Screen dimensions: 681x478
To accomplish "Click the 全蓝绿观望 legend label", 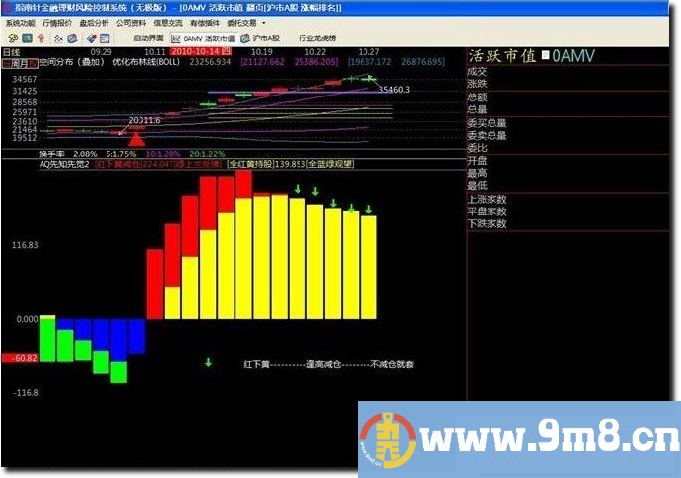I will click(331, 164).
